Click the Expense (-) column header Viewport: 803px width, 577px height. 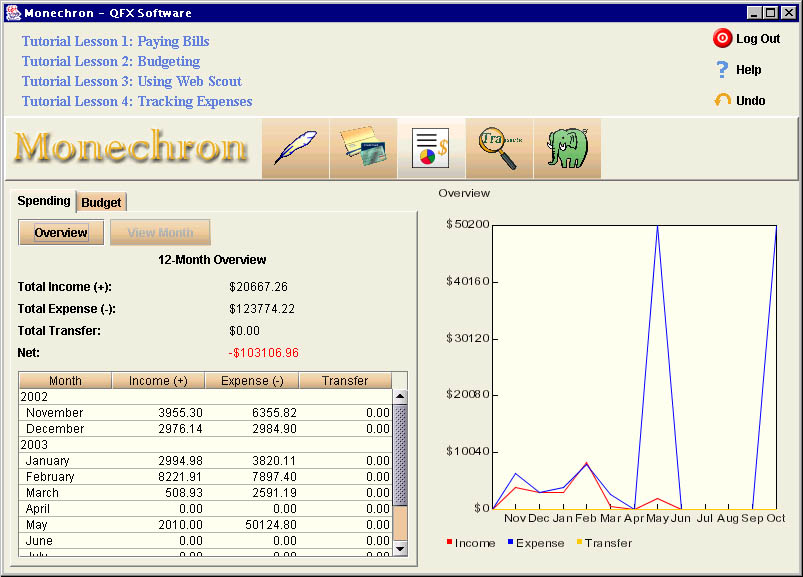(x=251, y=381)
